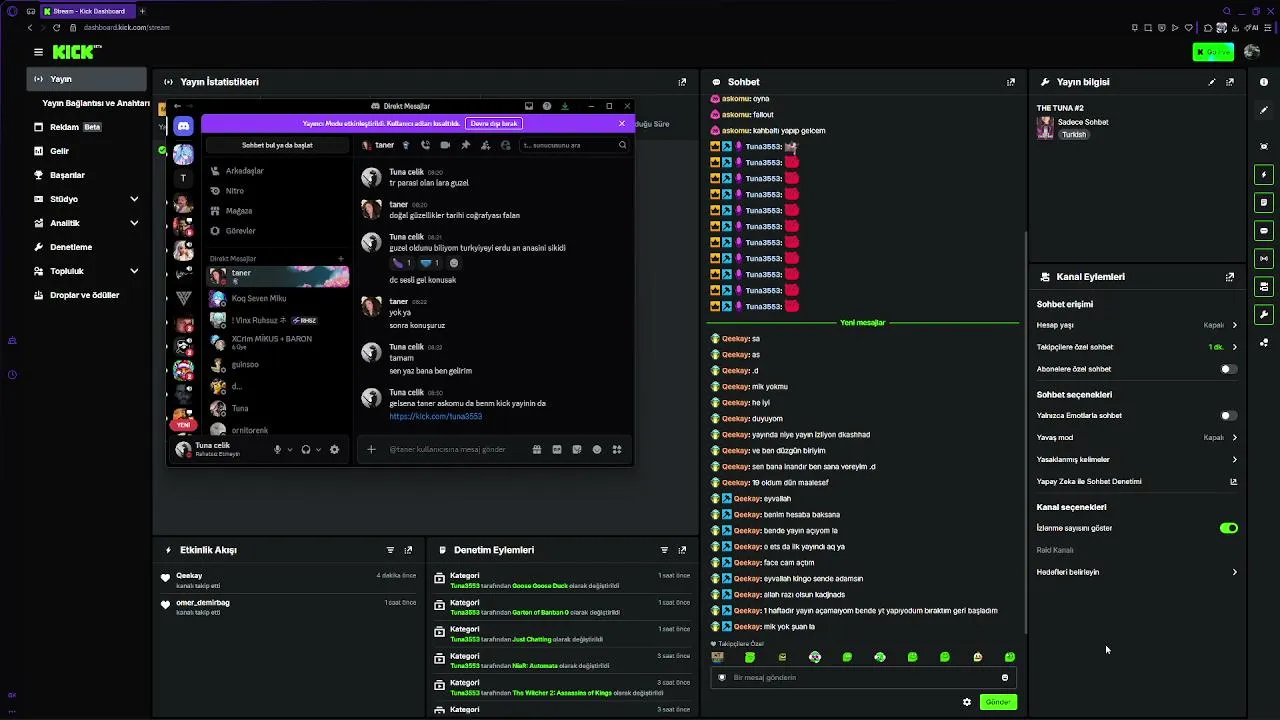Click Devre dışı bırak in Discord banner

tap(494, 124)
